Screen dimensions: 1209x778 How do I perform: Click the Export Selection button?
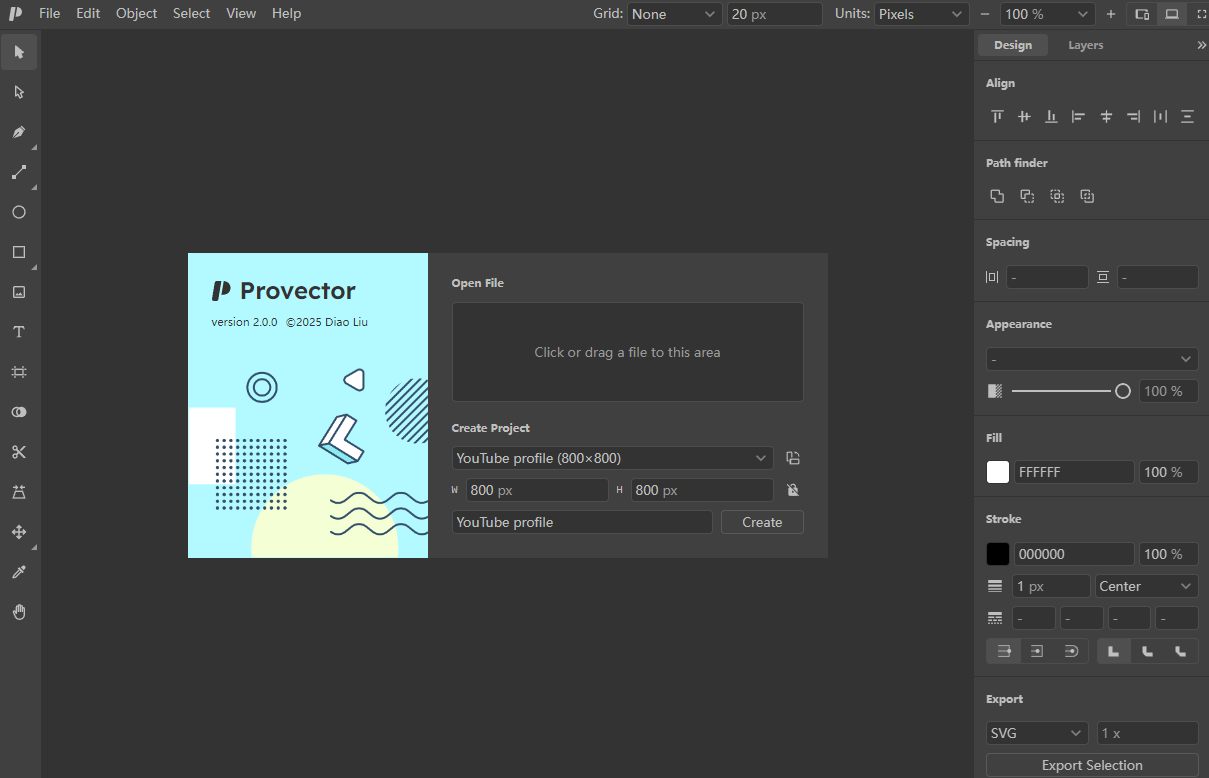pos(1092,765)
